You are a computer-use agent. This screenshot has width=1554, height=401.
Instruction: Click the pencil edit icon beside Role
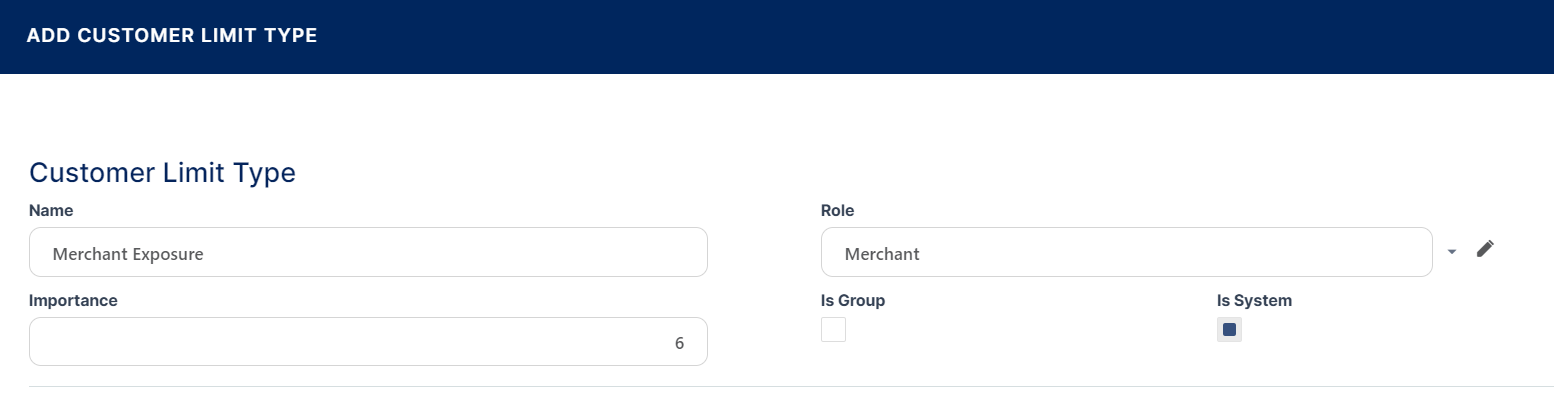coord(1485,249)
